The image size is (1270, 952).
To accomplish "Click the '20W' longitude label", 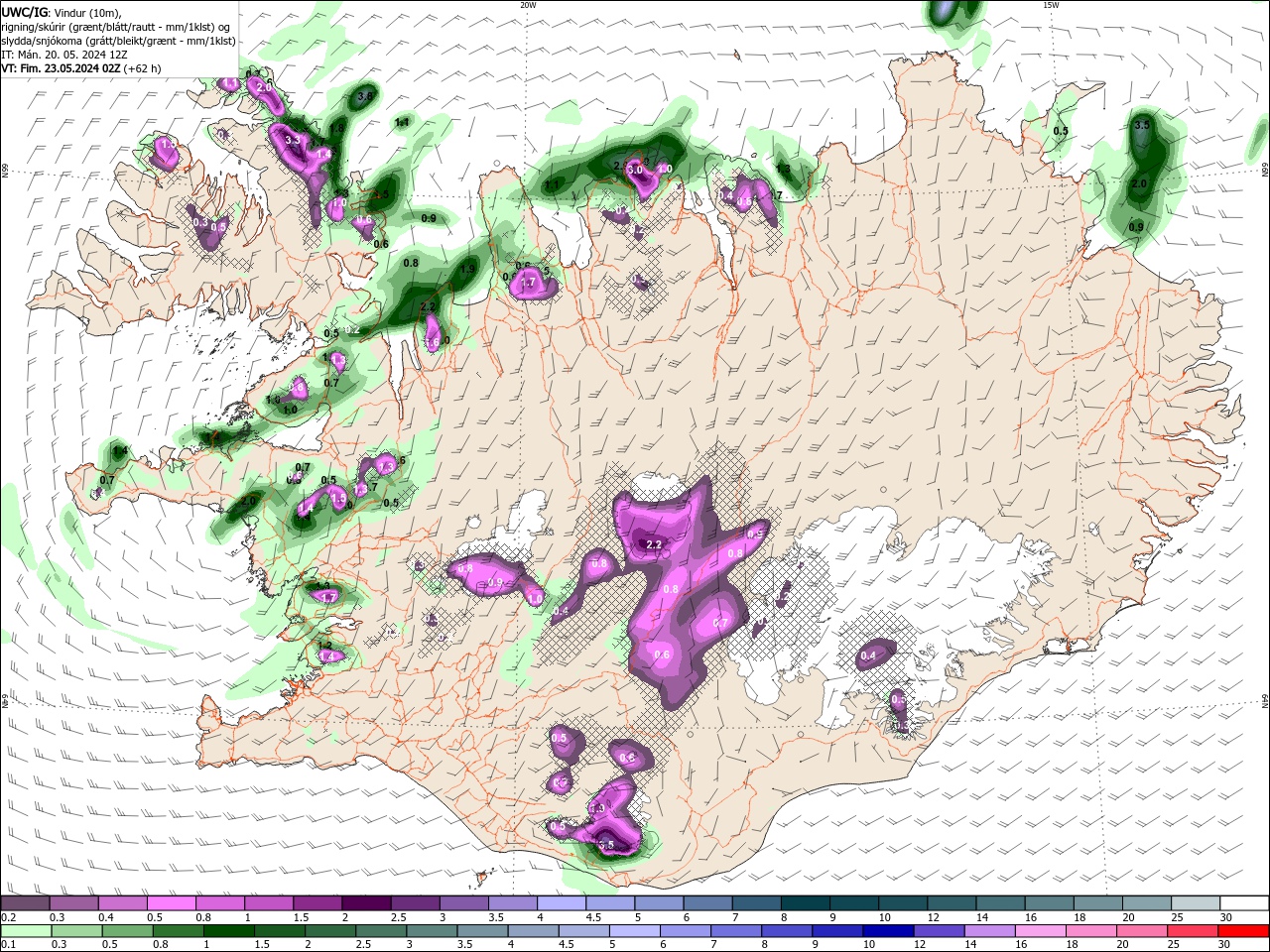I will point(528,4).
